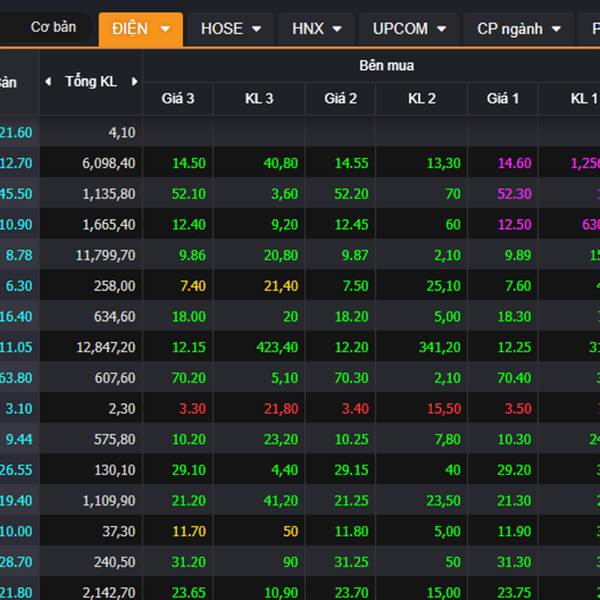Click the green volume 341,20
The width and height of the screenshot is (600, 600).
(x=440, y=347)
